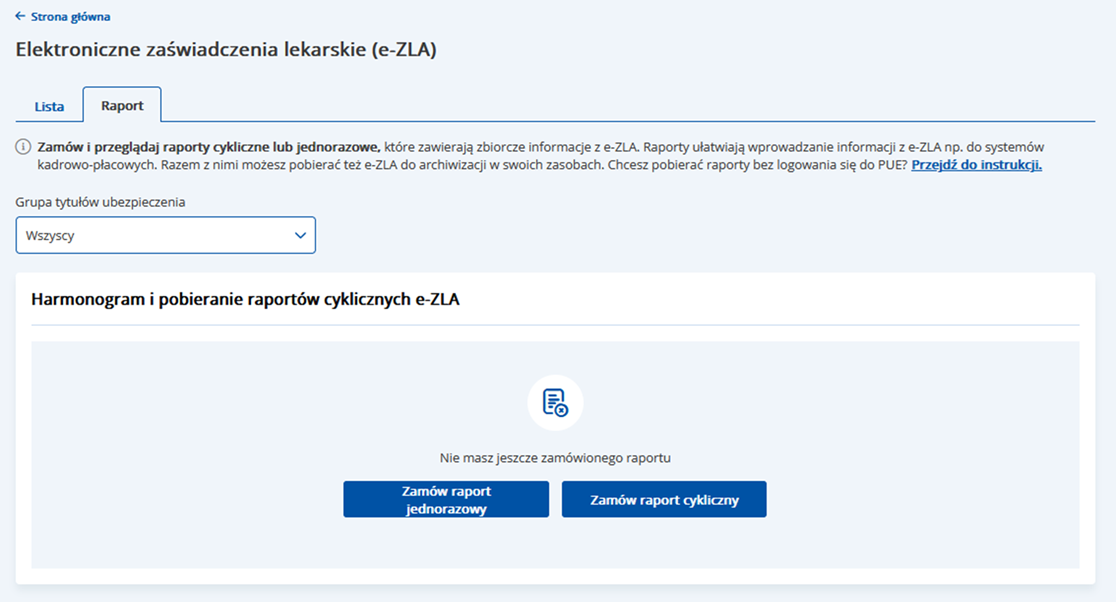Order a cyclic report with Zamów raport cykliczny
Viewport: 1116px width, 602px height.
tap(664, 498)
